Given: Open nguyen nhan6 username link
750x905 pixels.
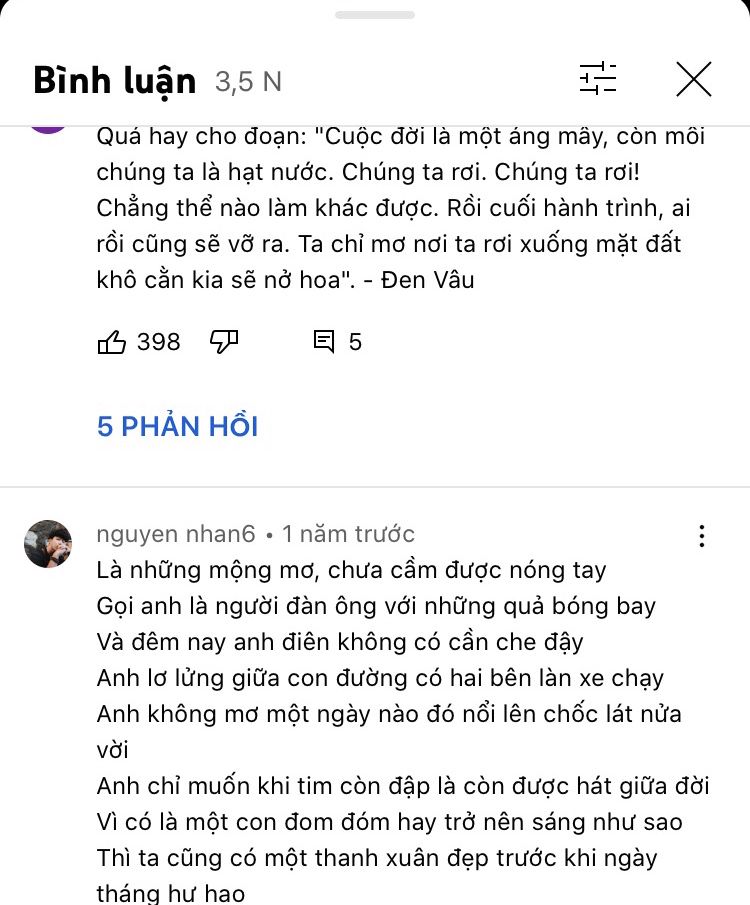Looking at the screenshot, I should (176, 534).
